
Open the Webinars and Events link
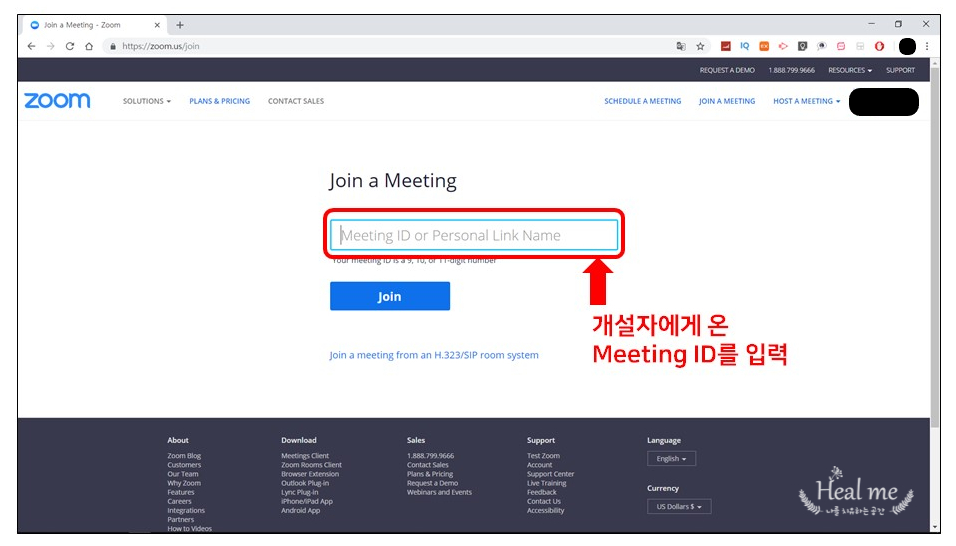coord(439,492)
